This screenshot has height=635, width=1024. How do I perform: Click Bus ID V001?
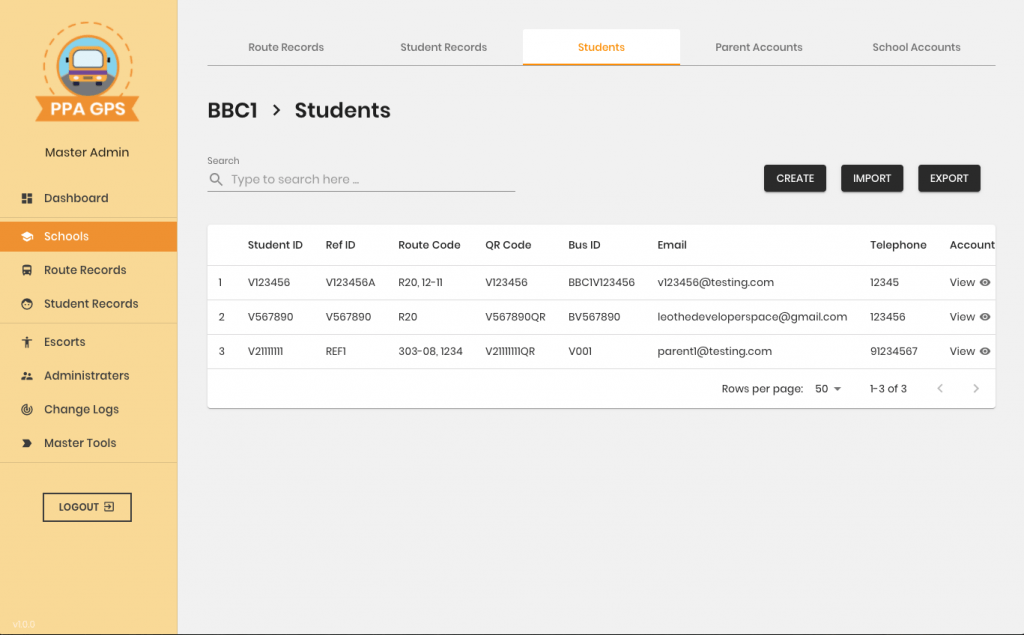tap(580, 351)
